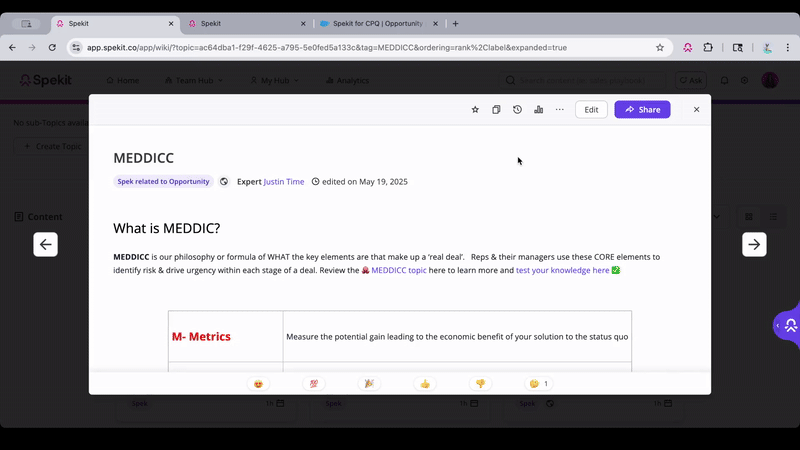React with thinking face emoji

coord(539,384)
